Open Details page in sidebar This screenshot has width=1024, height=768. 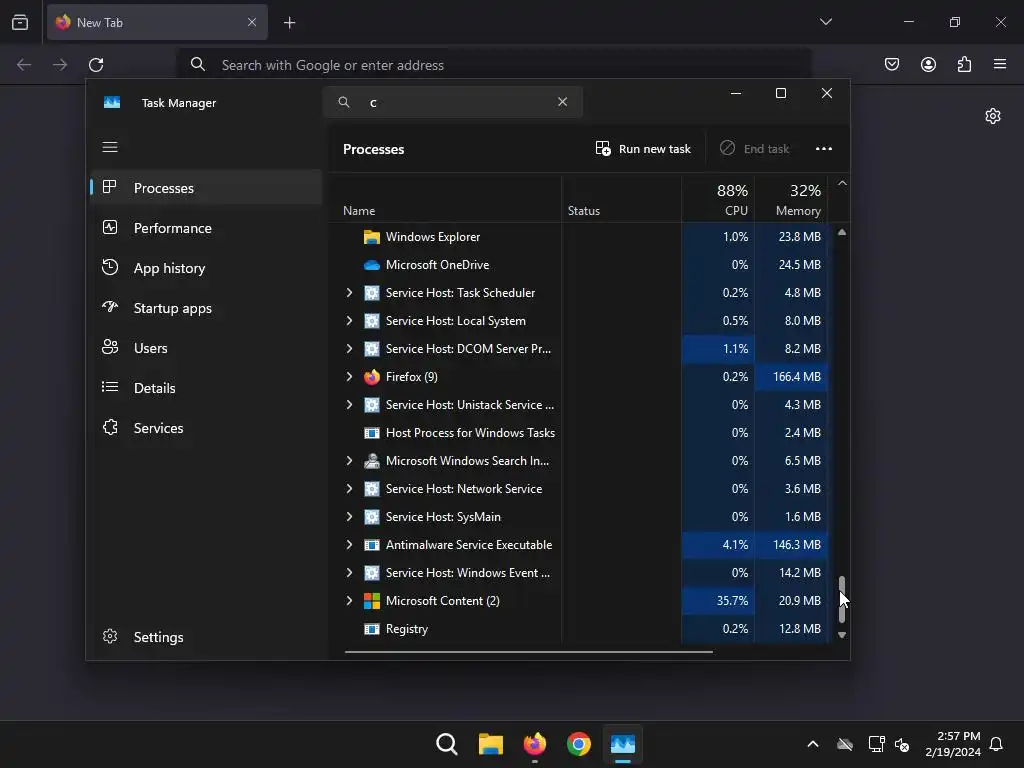click(206, 388)
